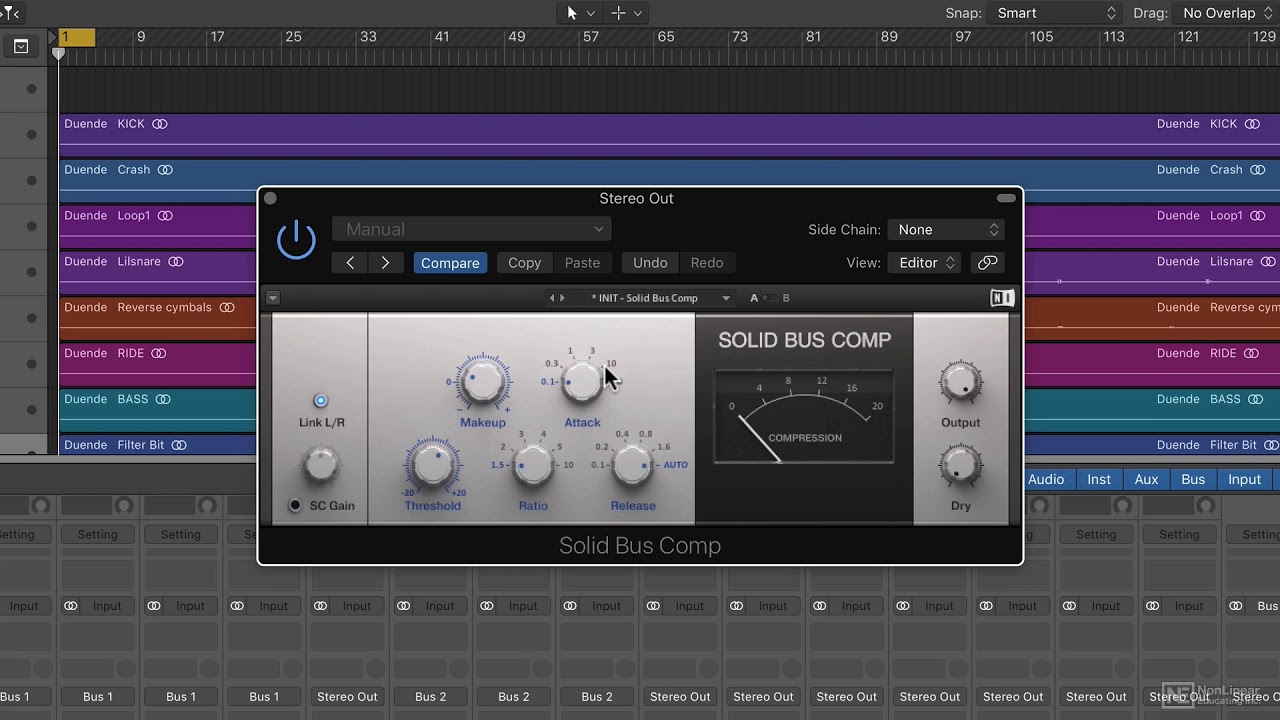The height and width of the screenshot is (720, 1280).
Task: Click the NI logo in plugin header
Action: pyautogui.click(x=1001, y=298)
